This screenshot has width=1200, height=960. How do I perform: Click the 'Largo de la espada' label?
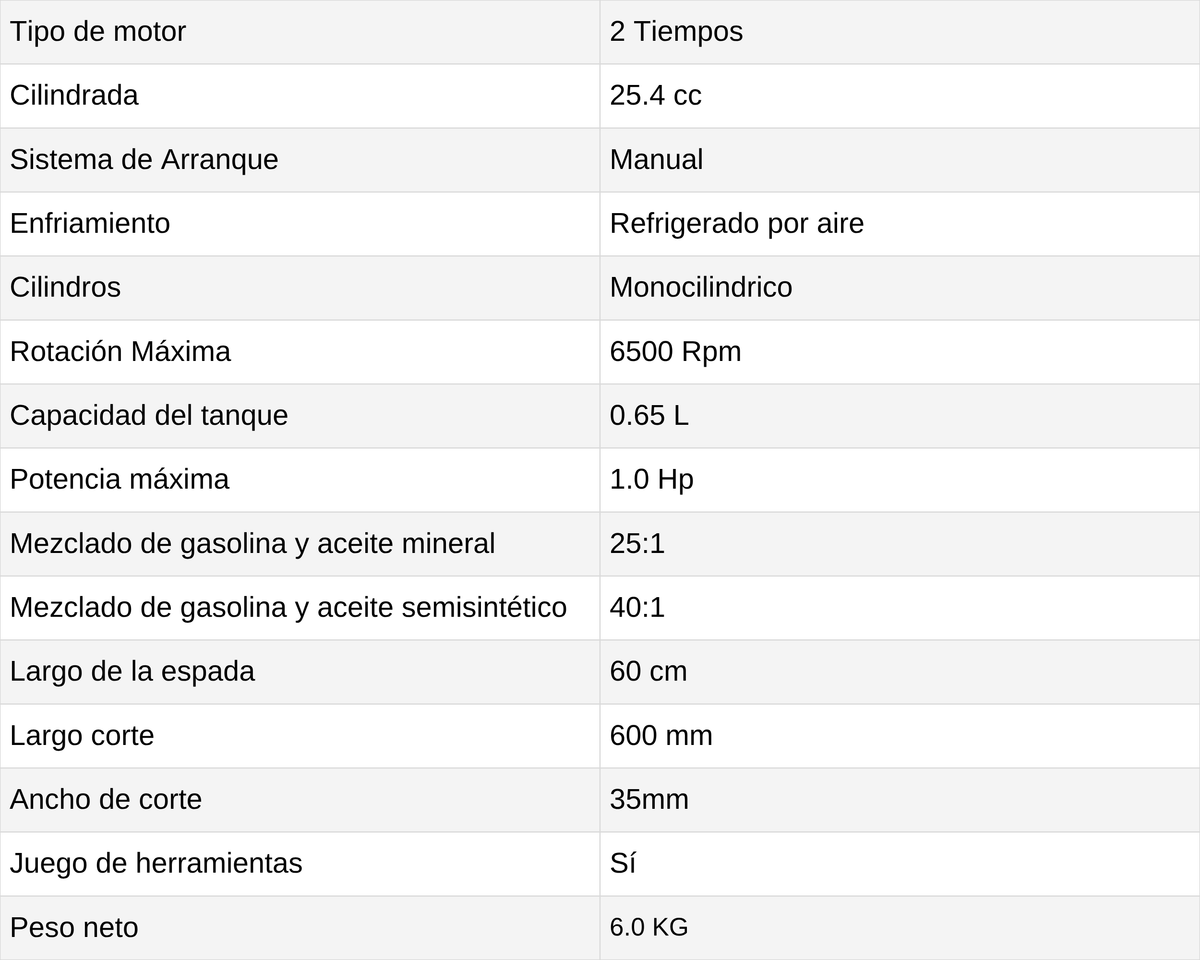[132, 672]
